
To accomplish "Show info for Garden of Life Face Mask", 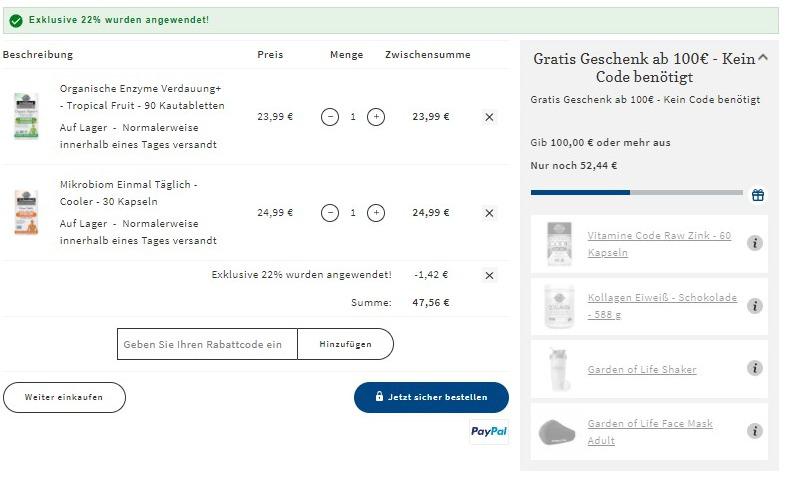I will [755, 431].
